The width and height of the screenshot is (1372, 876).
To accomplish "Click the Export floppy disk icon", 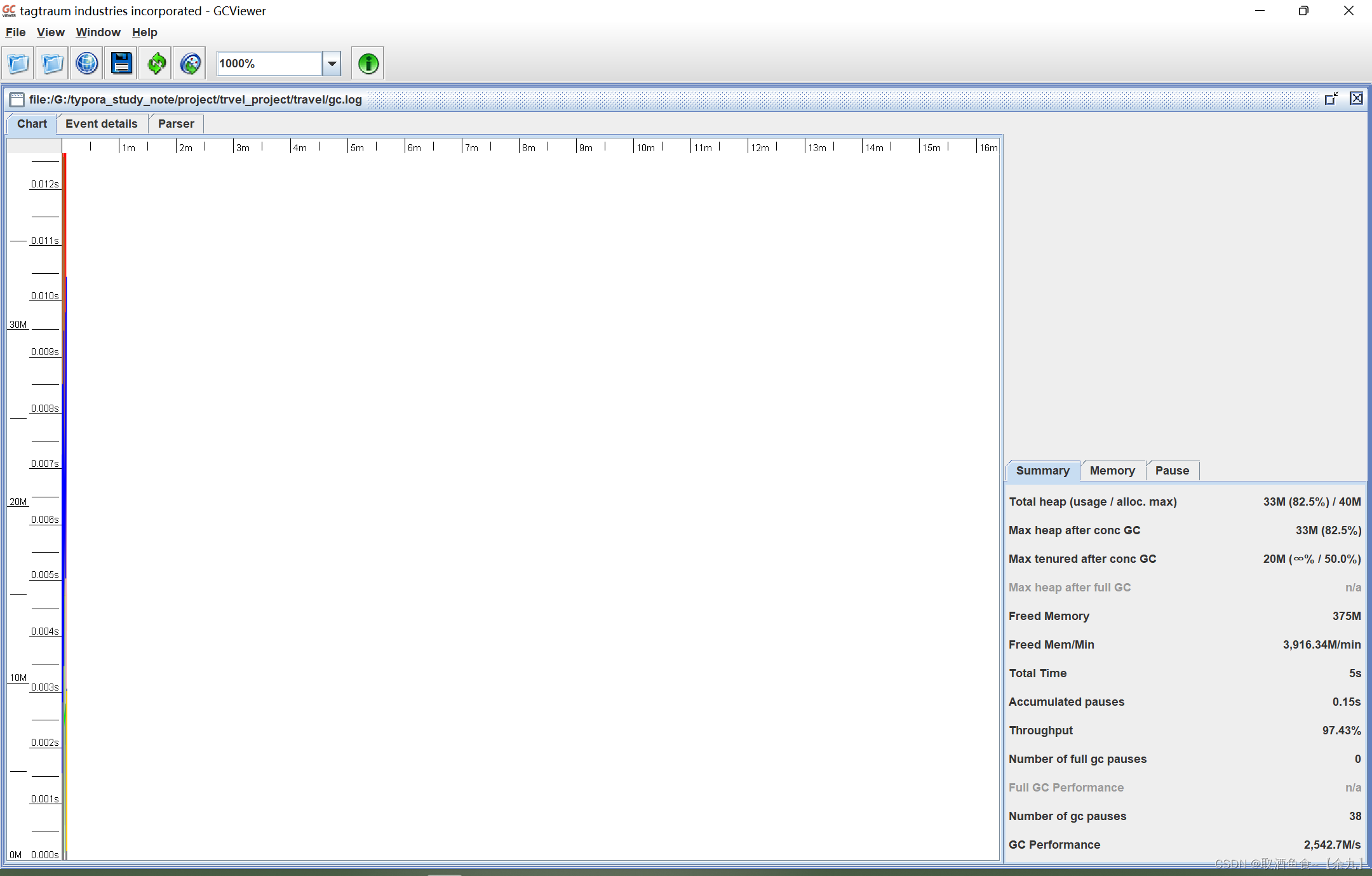I will click(x=121, y=64).
